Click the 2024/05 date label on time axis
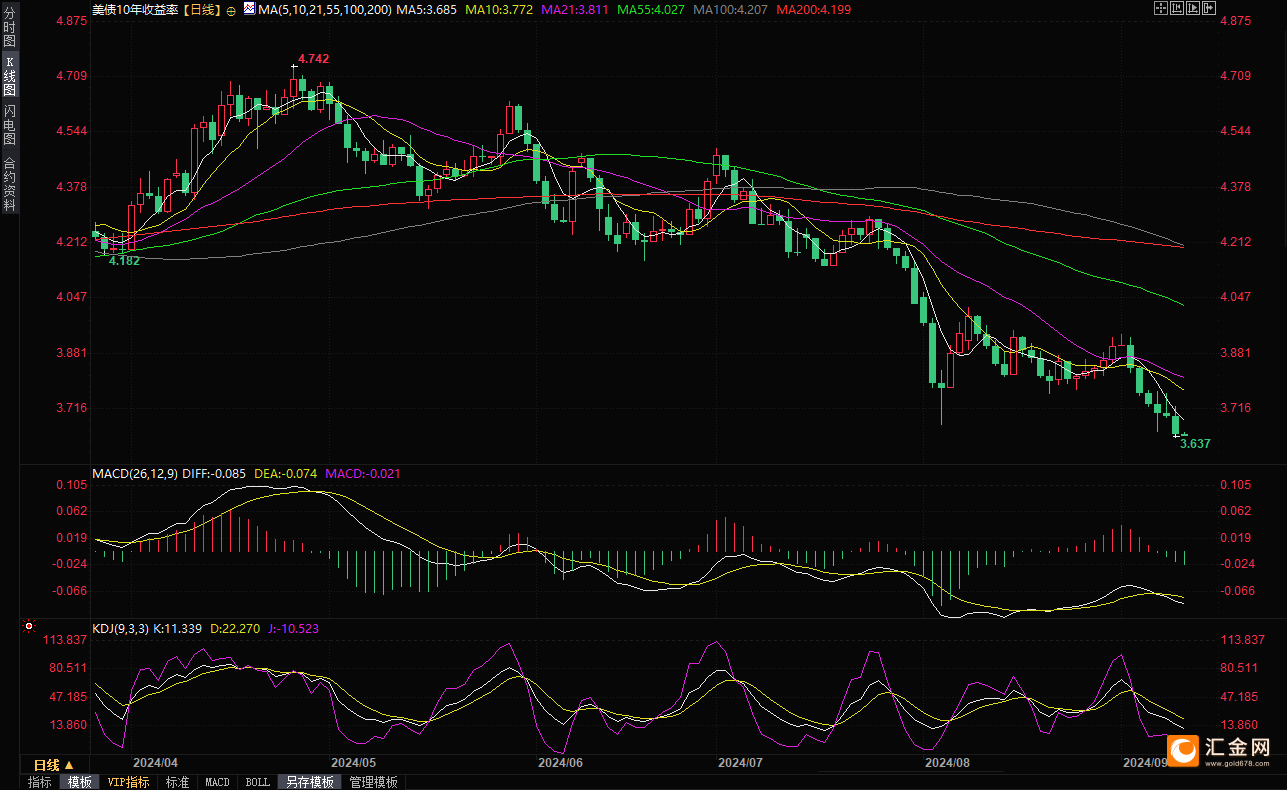Viewport: 1287px width, 790px height. click(x=355, y=761)
